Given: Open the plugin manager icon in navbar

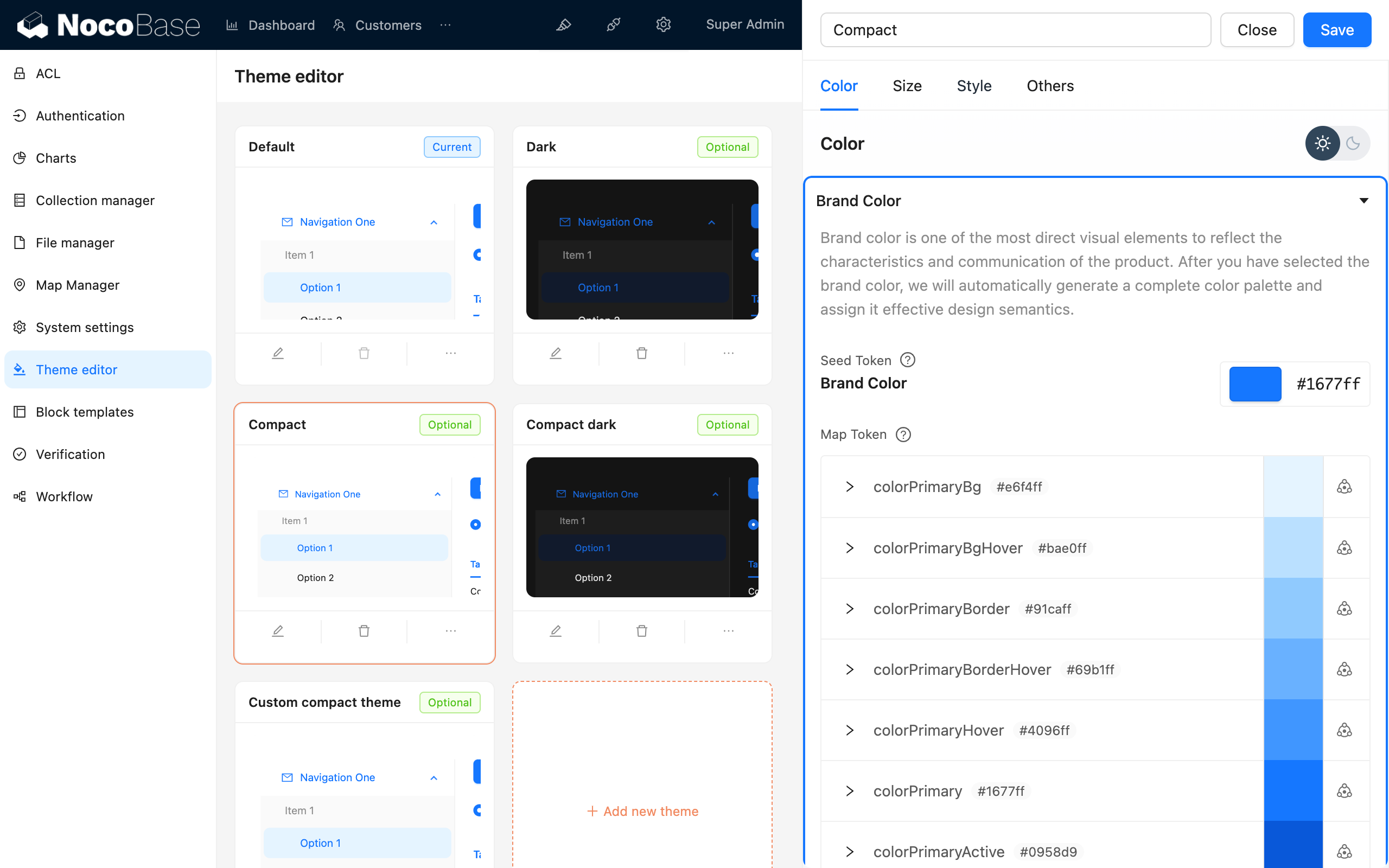Looking at the screenshot, I should point(613,25).
